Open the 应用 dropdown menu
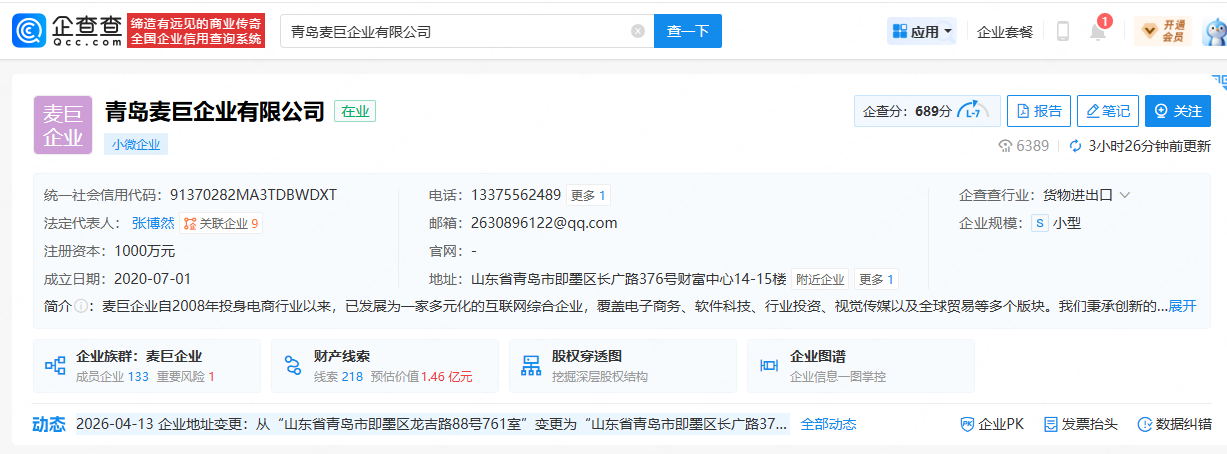The height and width of the screenshot is (454, 1227). point(922,31)
